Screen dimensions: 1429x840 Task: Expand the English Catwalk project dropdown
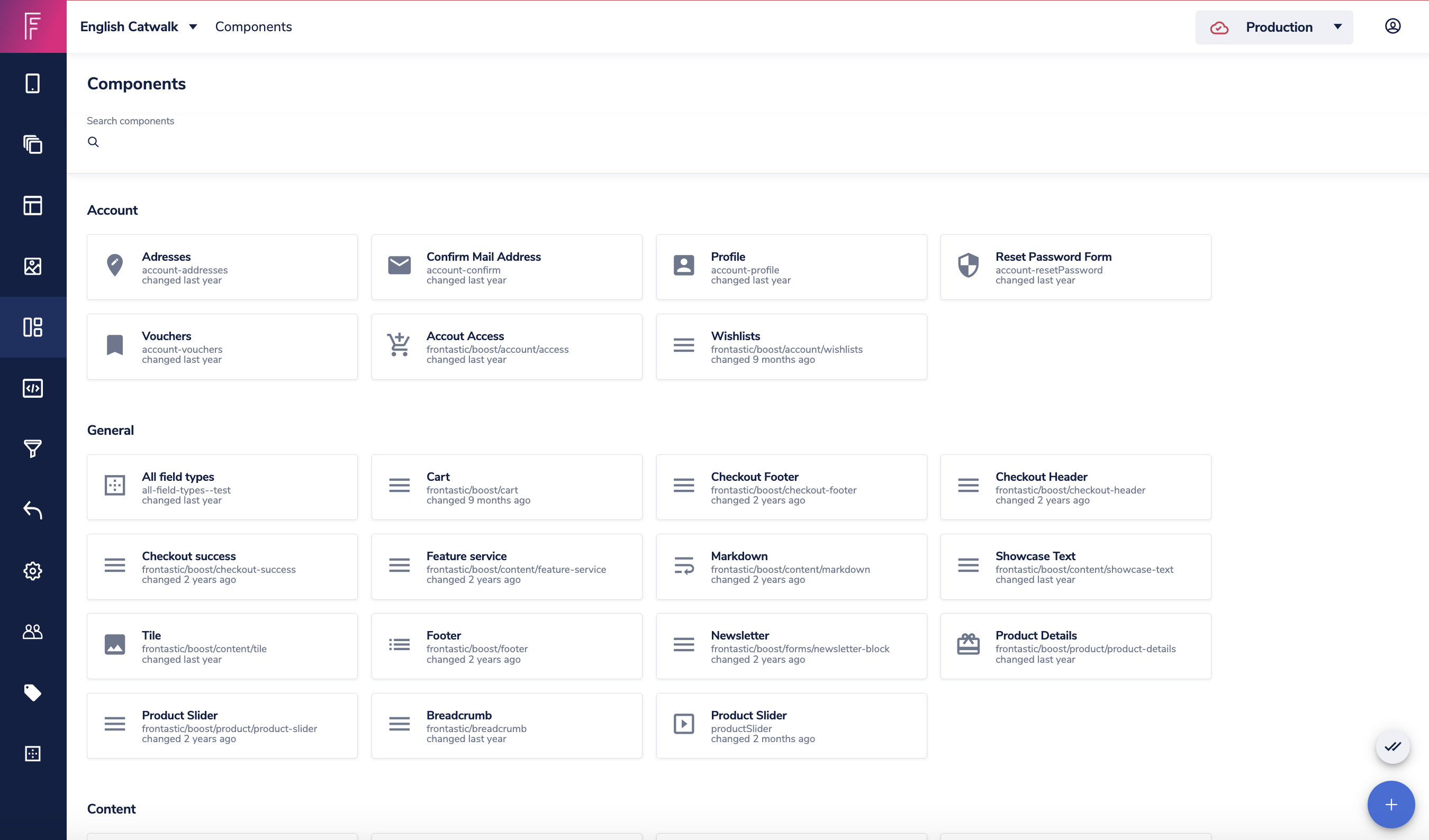click(x=139, y=26)
